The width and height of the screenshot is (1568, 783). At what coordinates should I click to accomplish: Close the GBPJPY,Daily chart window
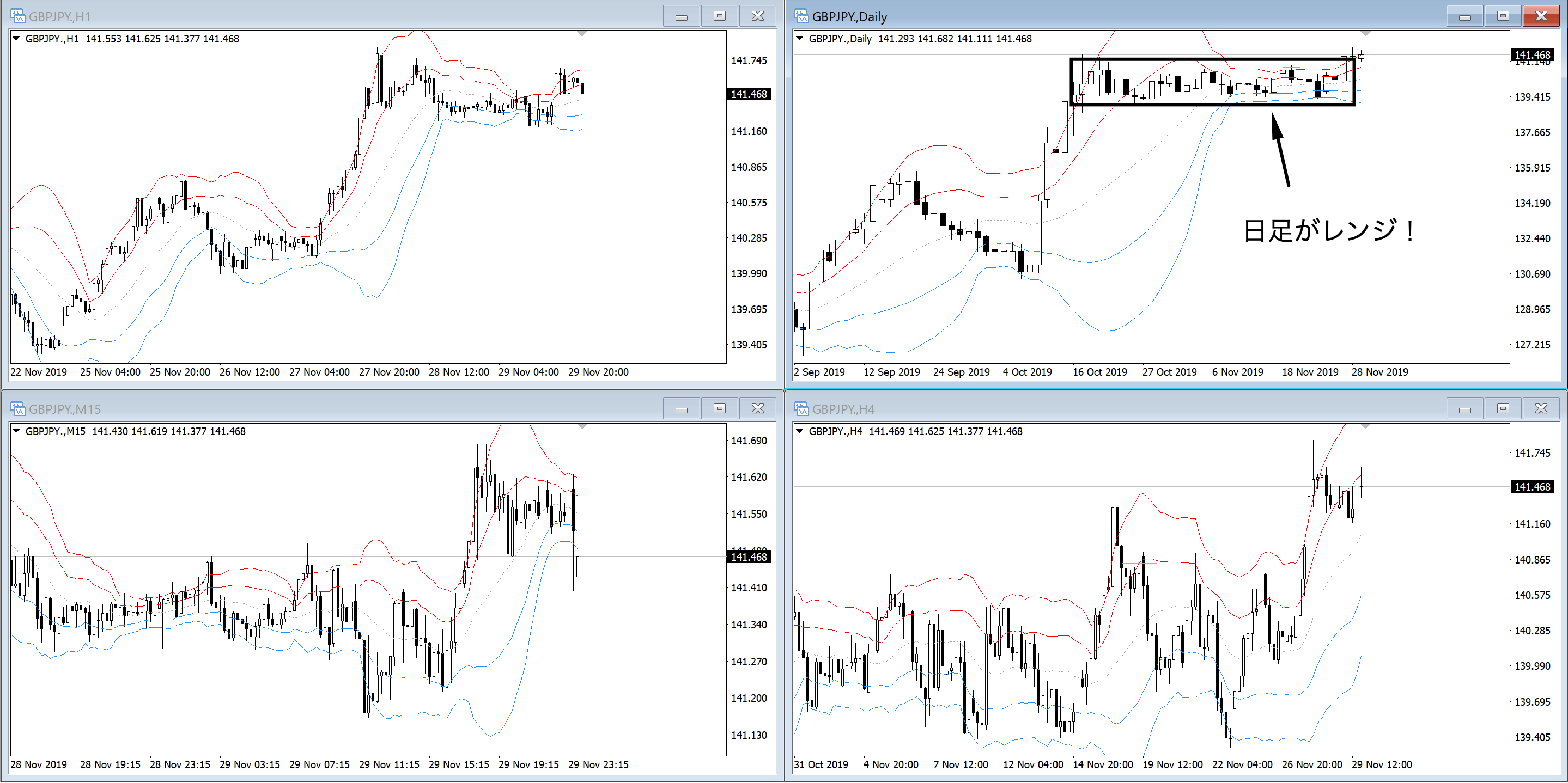(x=1541, y=16)
